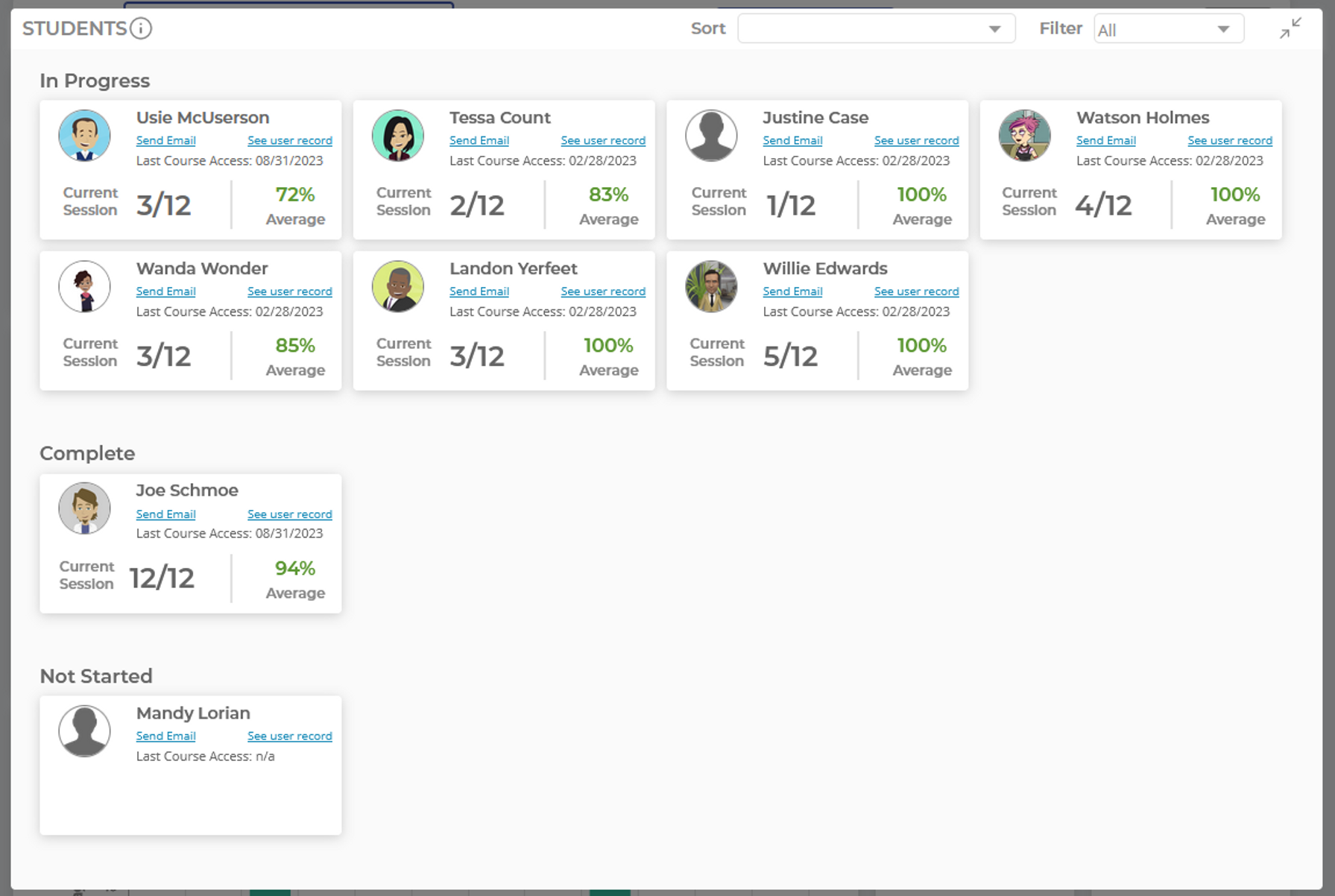Open the Sort dropdown
Viewport: 1335px width, 896px height.
(x=876, y=28)
